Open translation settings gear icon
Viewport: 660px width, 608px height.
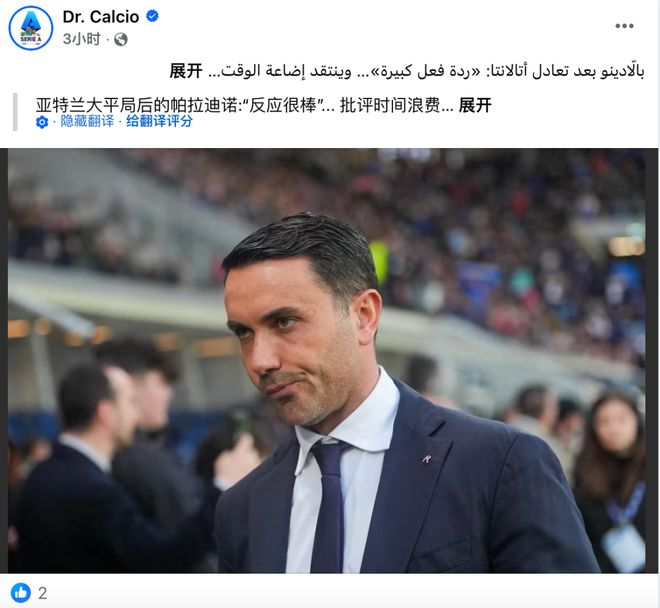click(x=42, y=122)
